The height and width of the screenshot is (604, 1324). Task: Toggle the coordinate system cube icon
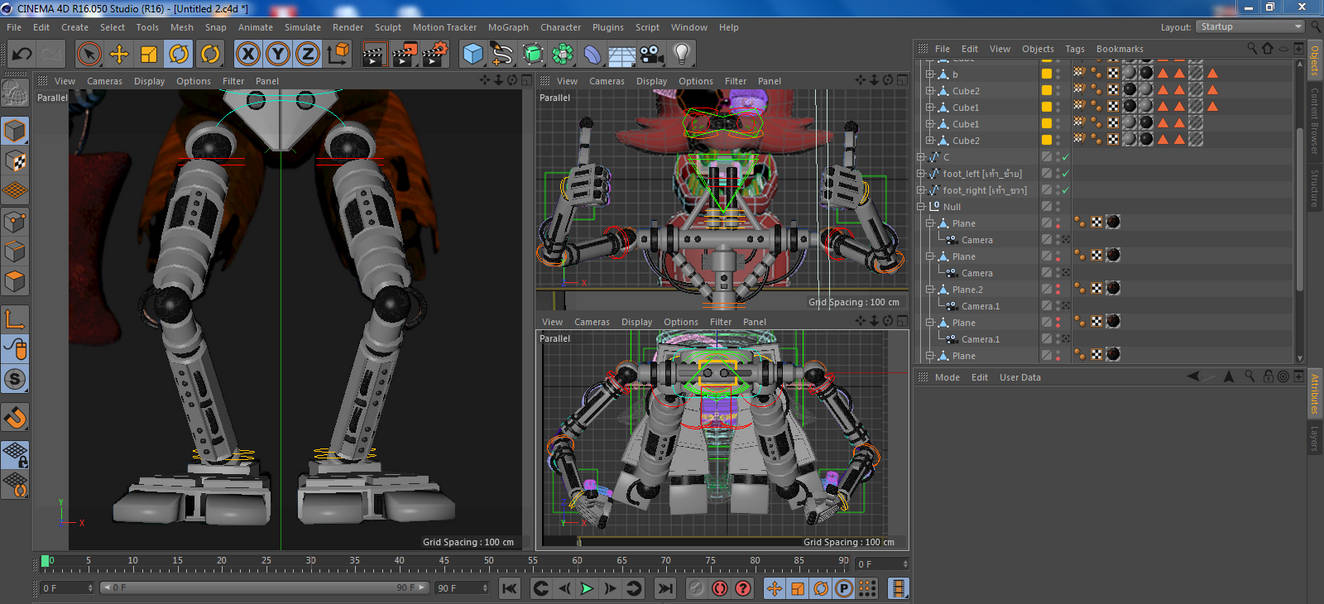point(339,54)
